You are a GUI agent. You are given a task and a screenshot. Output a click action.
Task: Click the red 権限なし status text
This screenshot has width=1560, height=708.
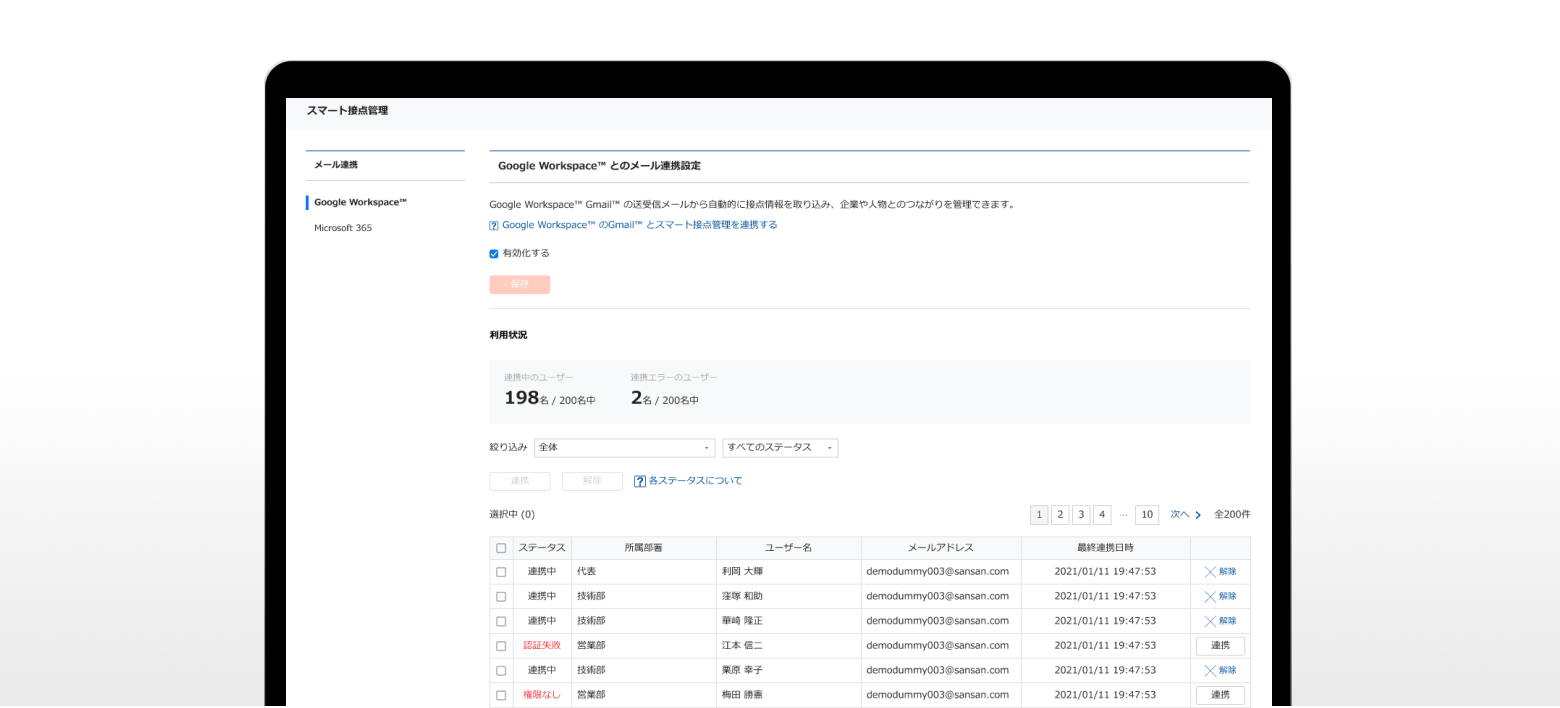[542, 695]
